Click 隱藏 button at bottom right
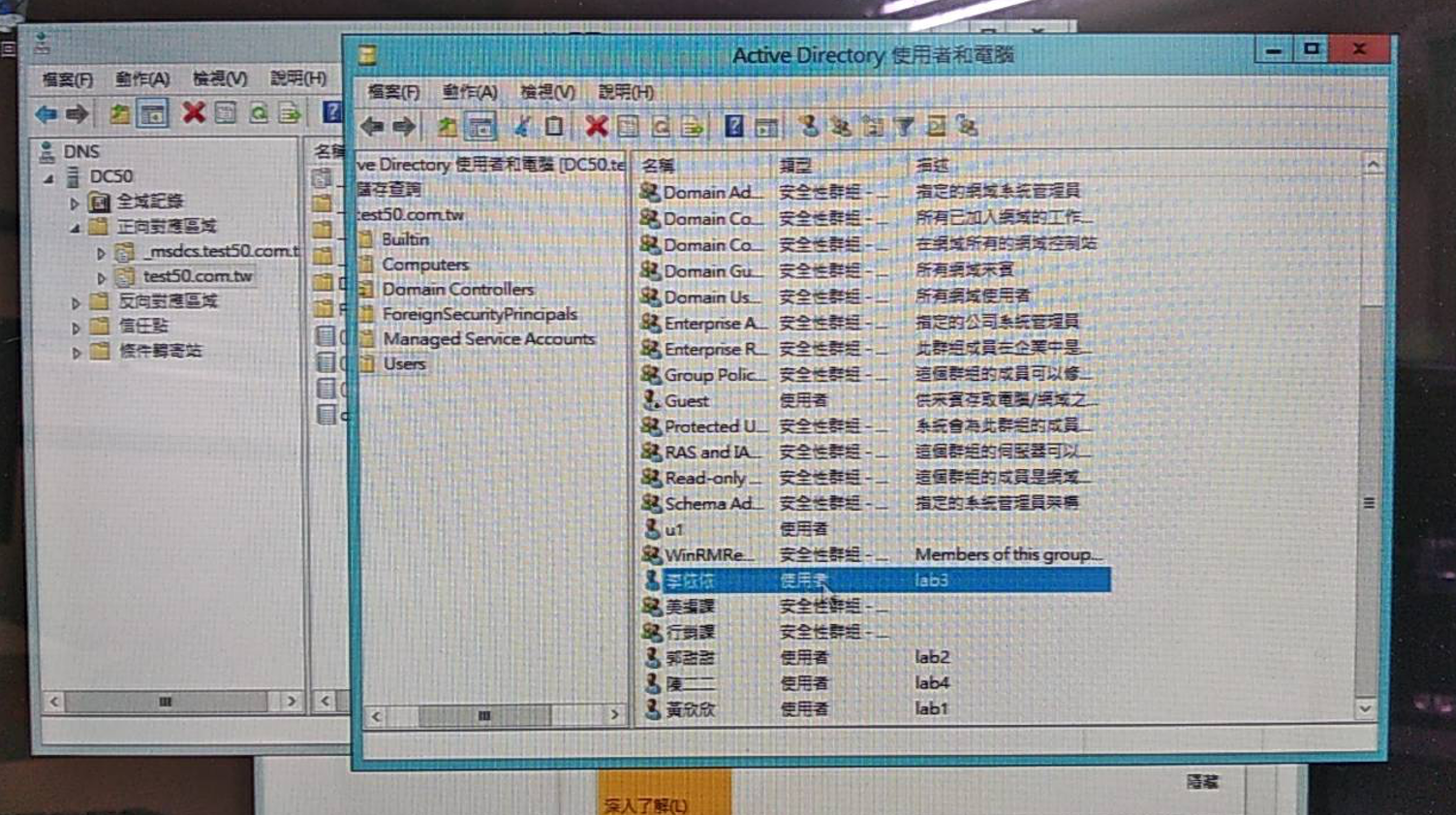Screen dimensions: 1456x815 pyautogui.click(x=1202, y=782)
